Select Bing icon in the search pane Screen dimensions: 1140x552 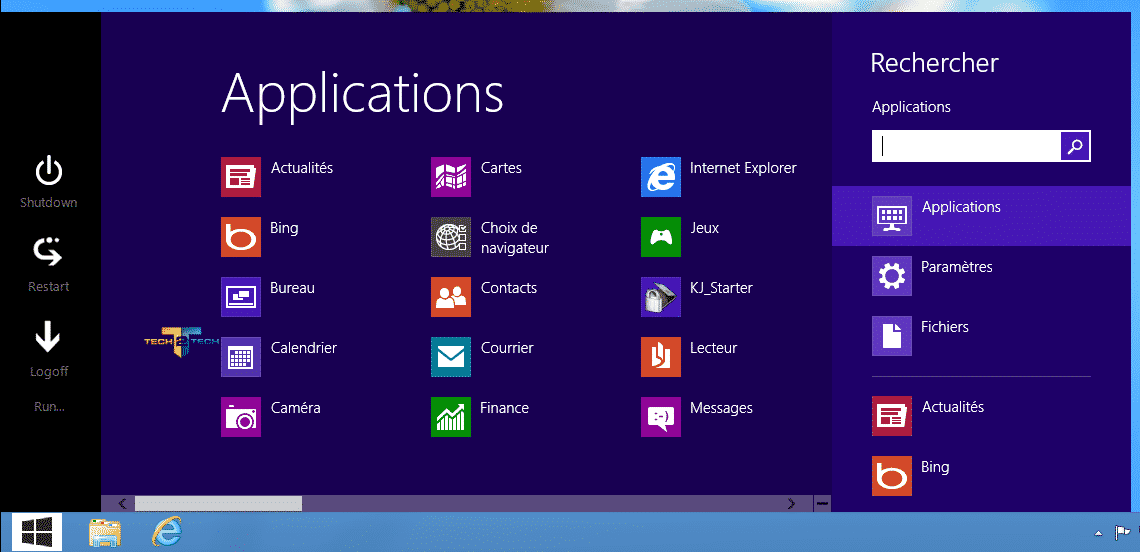tap(891, 476)
